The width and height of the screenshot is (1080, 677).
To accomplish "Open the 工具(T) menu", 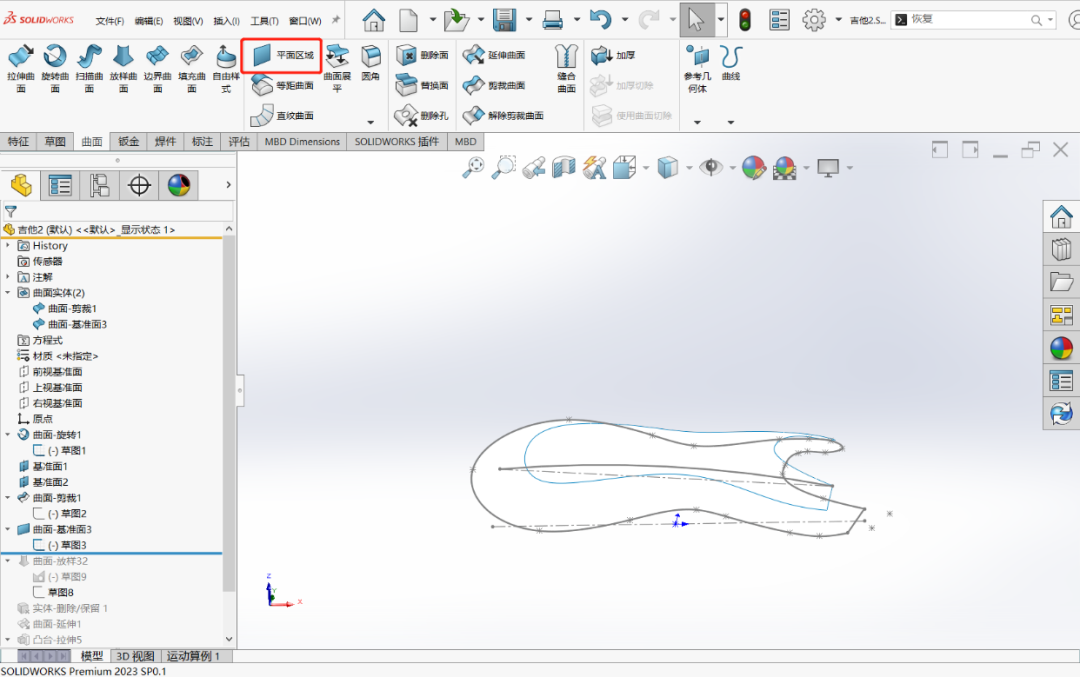I will point(264,21).
